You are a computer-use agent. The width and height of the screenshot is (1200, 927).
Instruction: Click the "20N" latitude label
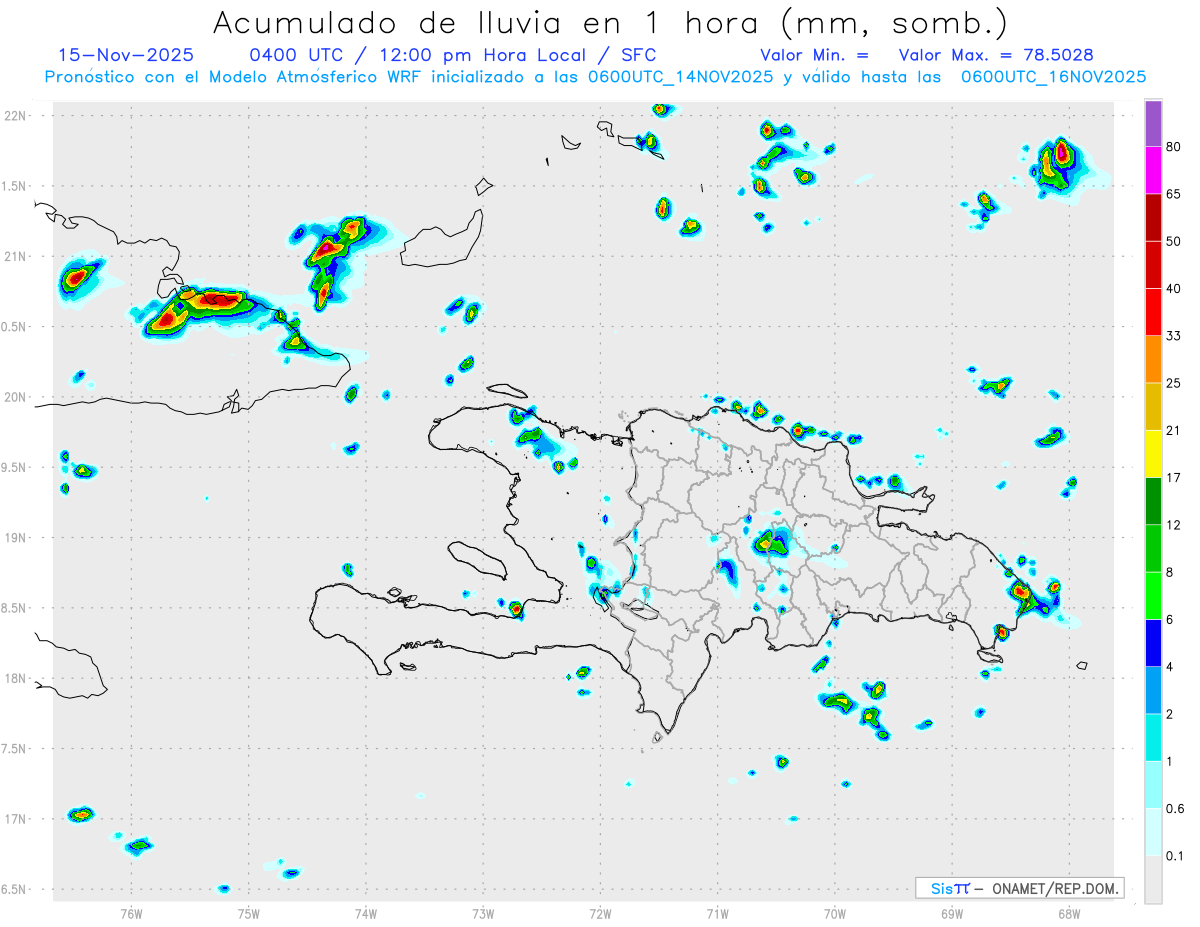15,397
